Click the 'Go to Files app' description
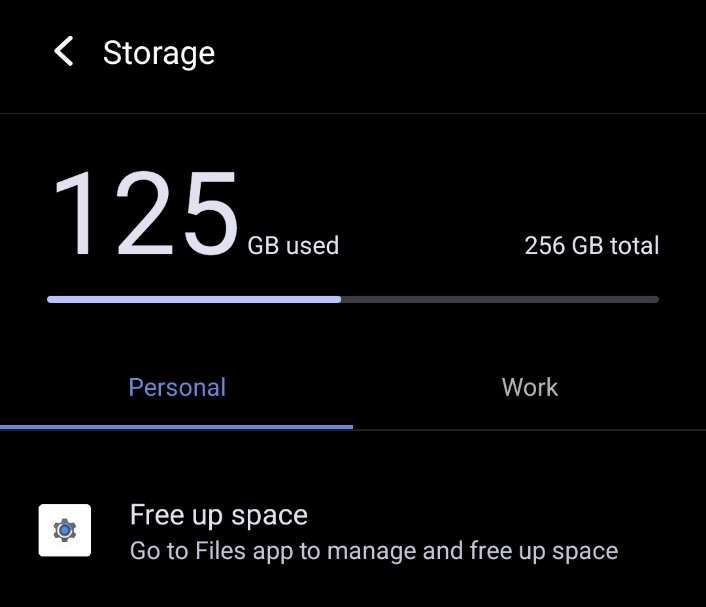Image resolution: width=706 pixels, height=607 pixels. (x=373, y=550)
